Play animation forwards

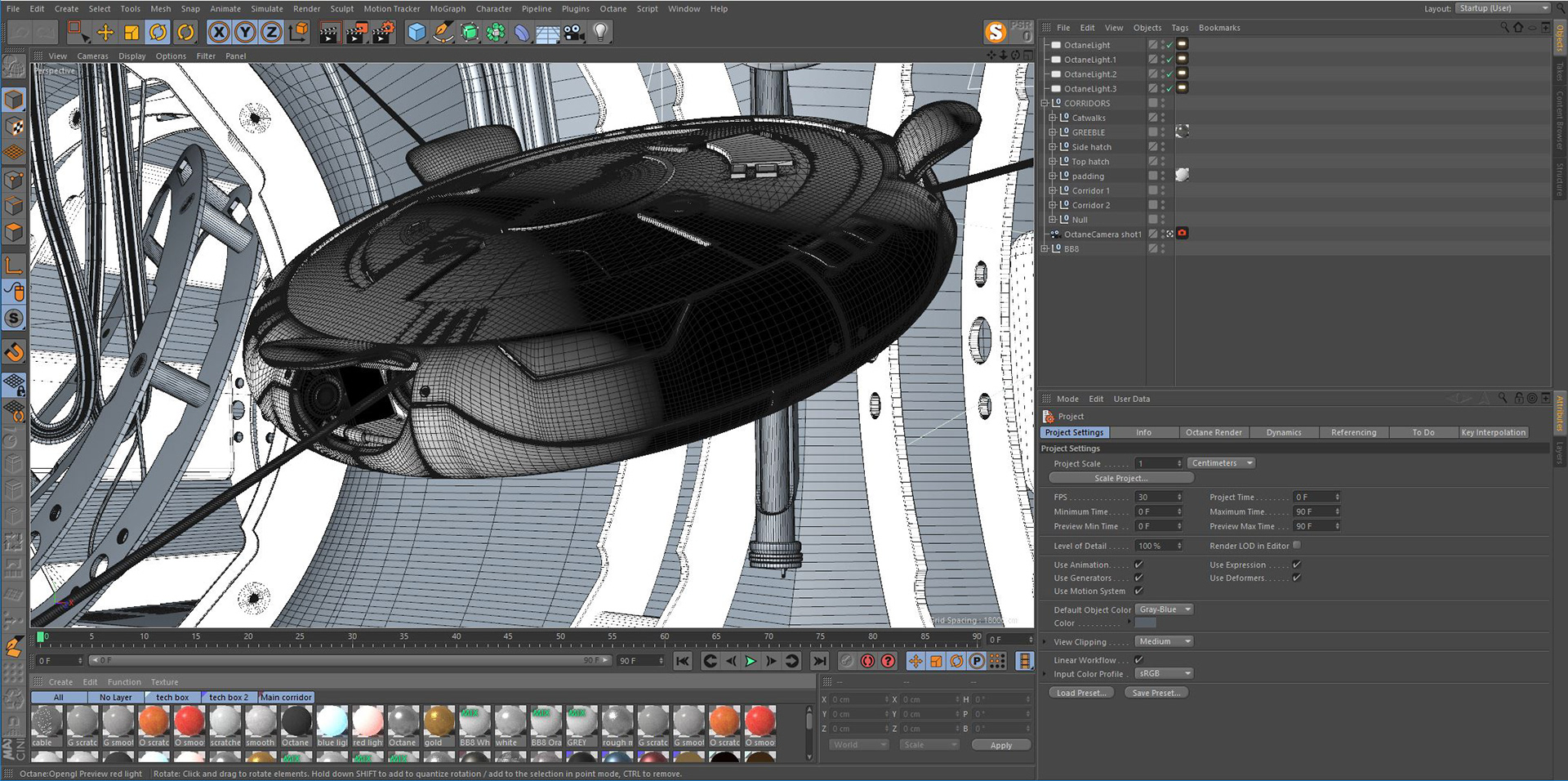click(751, 661)
